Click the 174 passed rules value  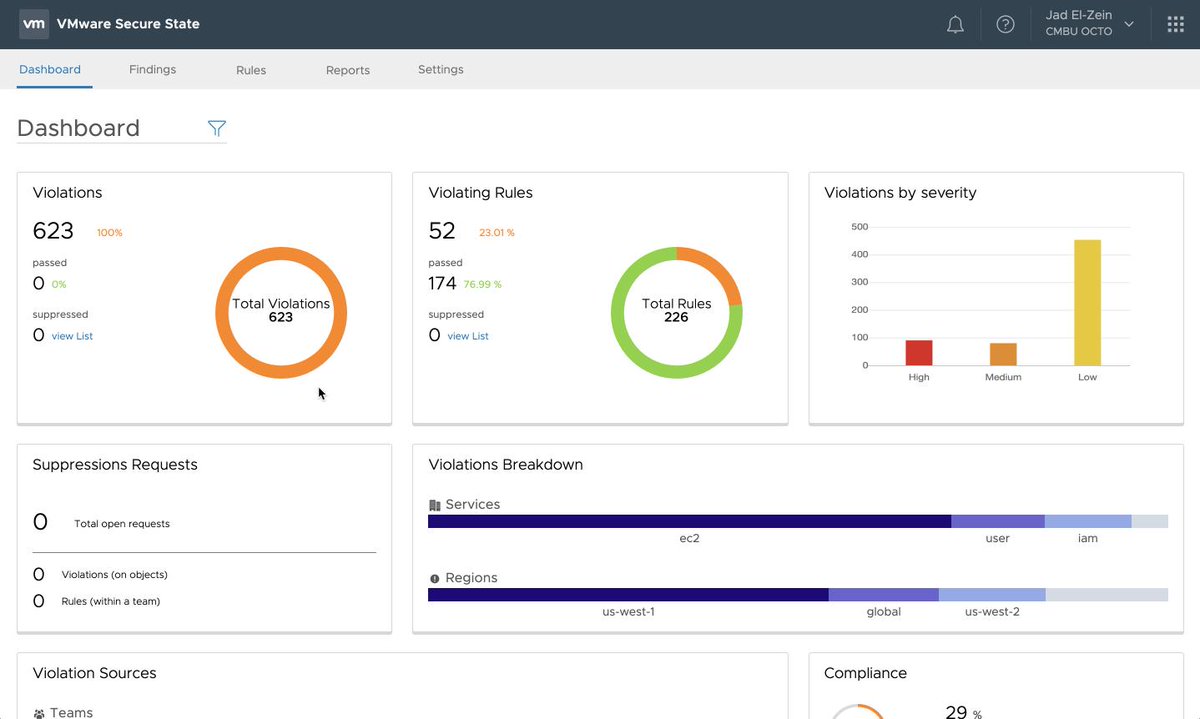point(442,284)
